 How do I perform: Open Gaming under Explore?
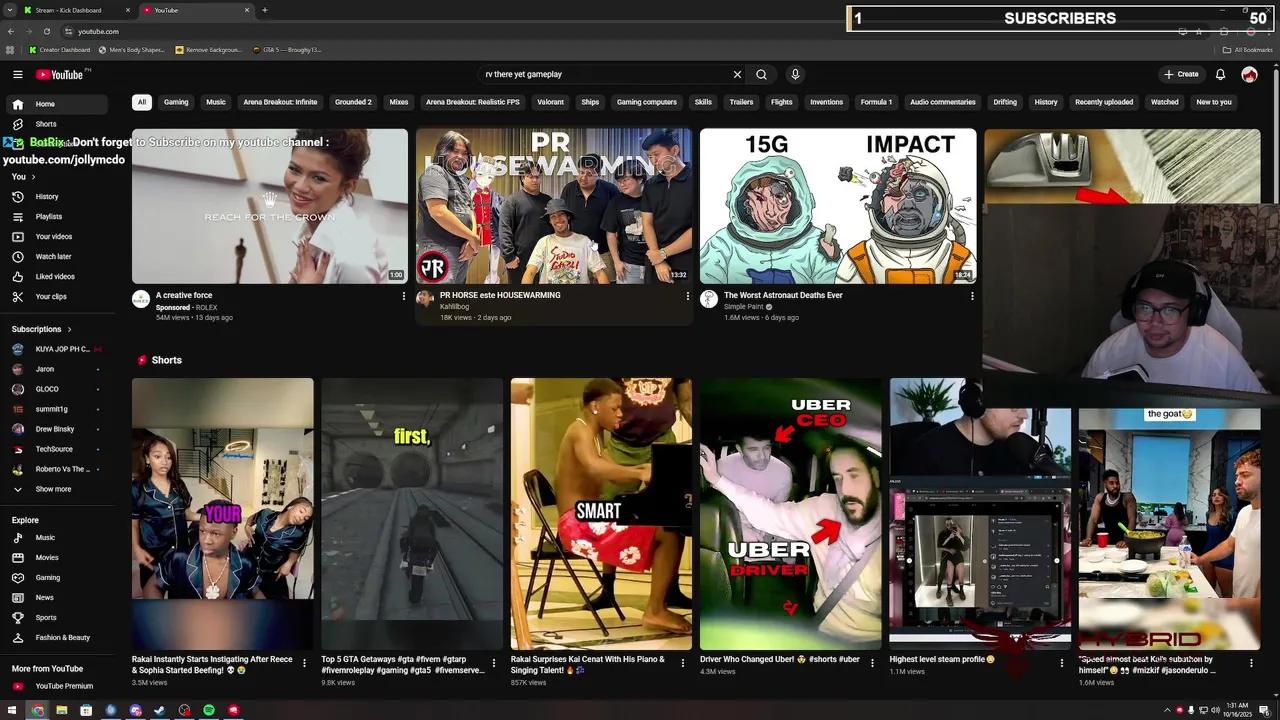(56, 578)
